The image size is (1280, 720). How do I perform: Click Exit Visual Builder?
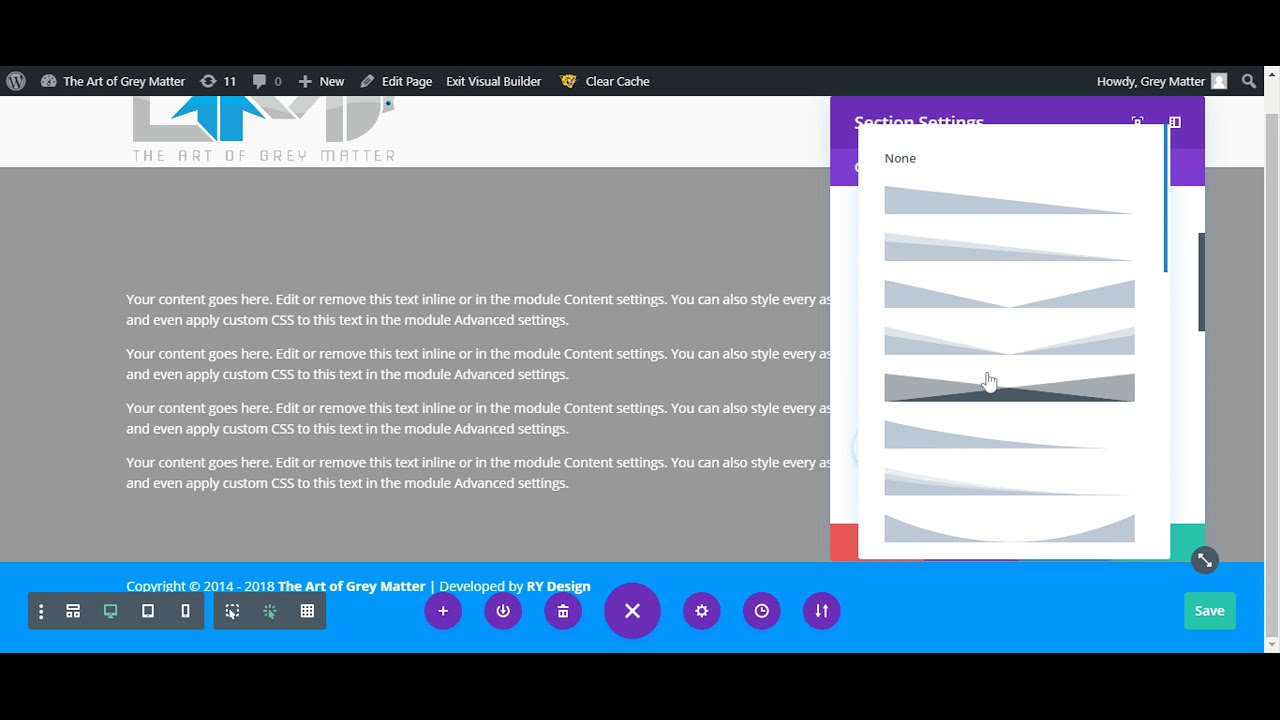coord(493,81)
